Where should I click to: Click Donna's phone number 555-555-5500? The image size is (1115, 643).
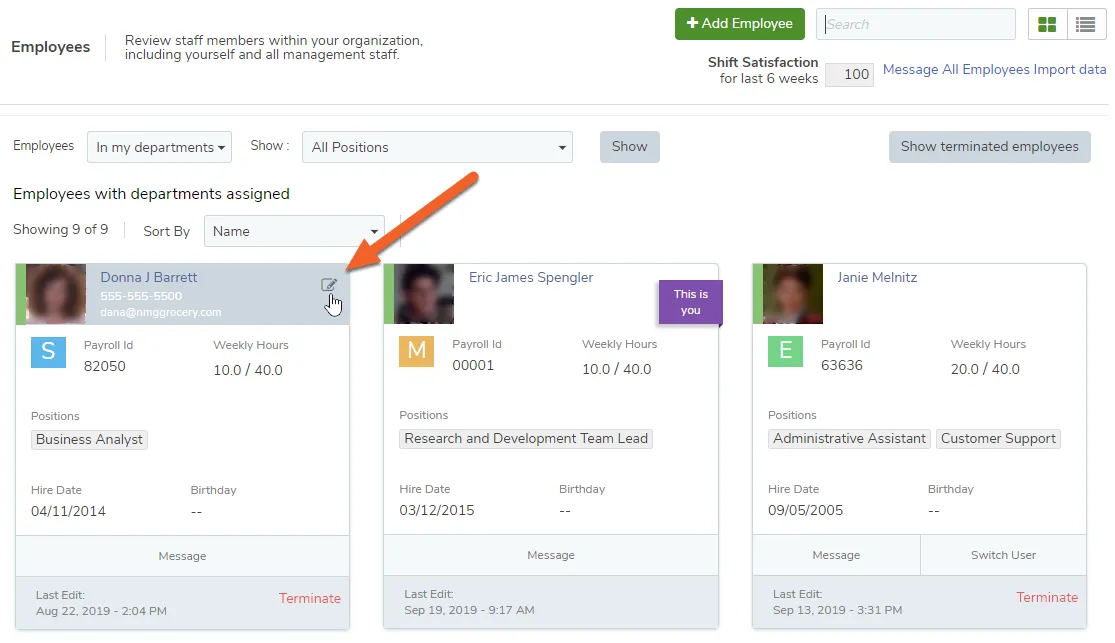pyautogui.click(x=141, y=296)
